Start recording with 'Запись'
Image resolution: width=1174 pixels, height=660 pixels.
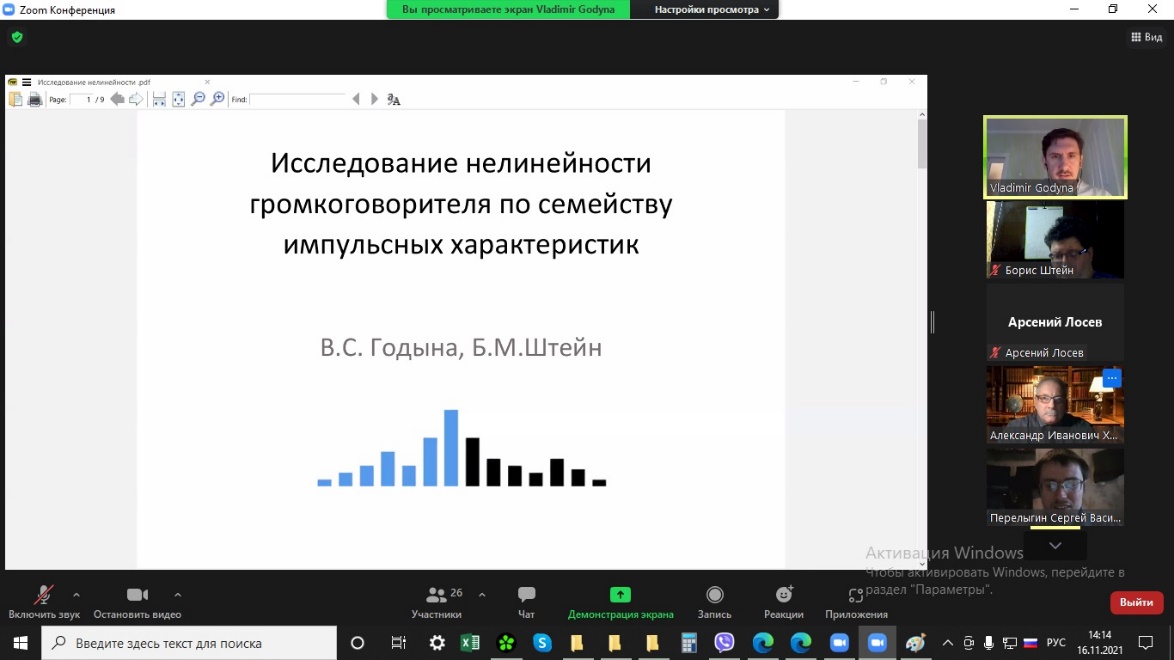click(714, 602)
